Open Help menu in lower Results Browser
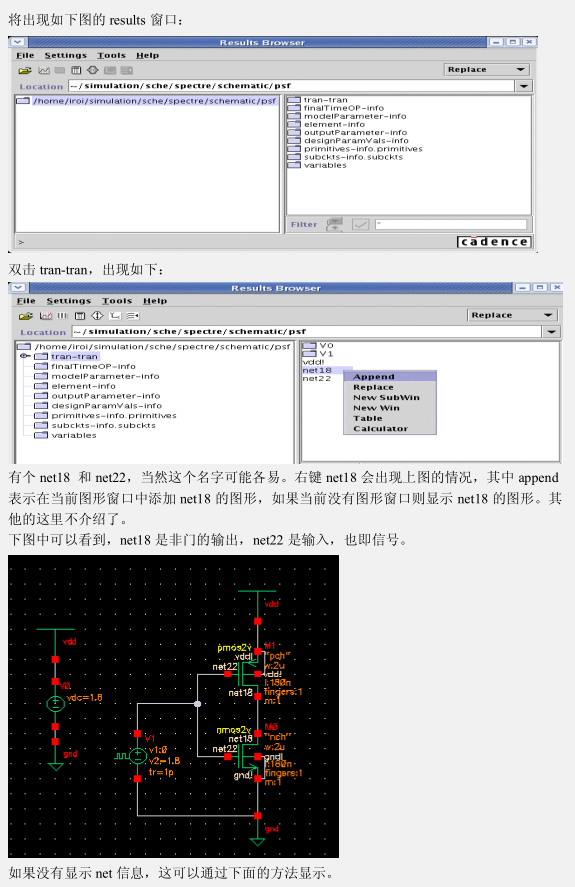 pos(155,301)
